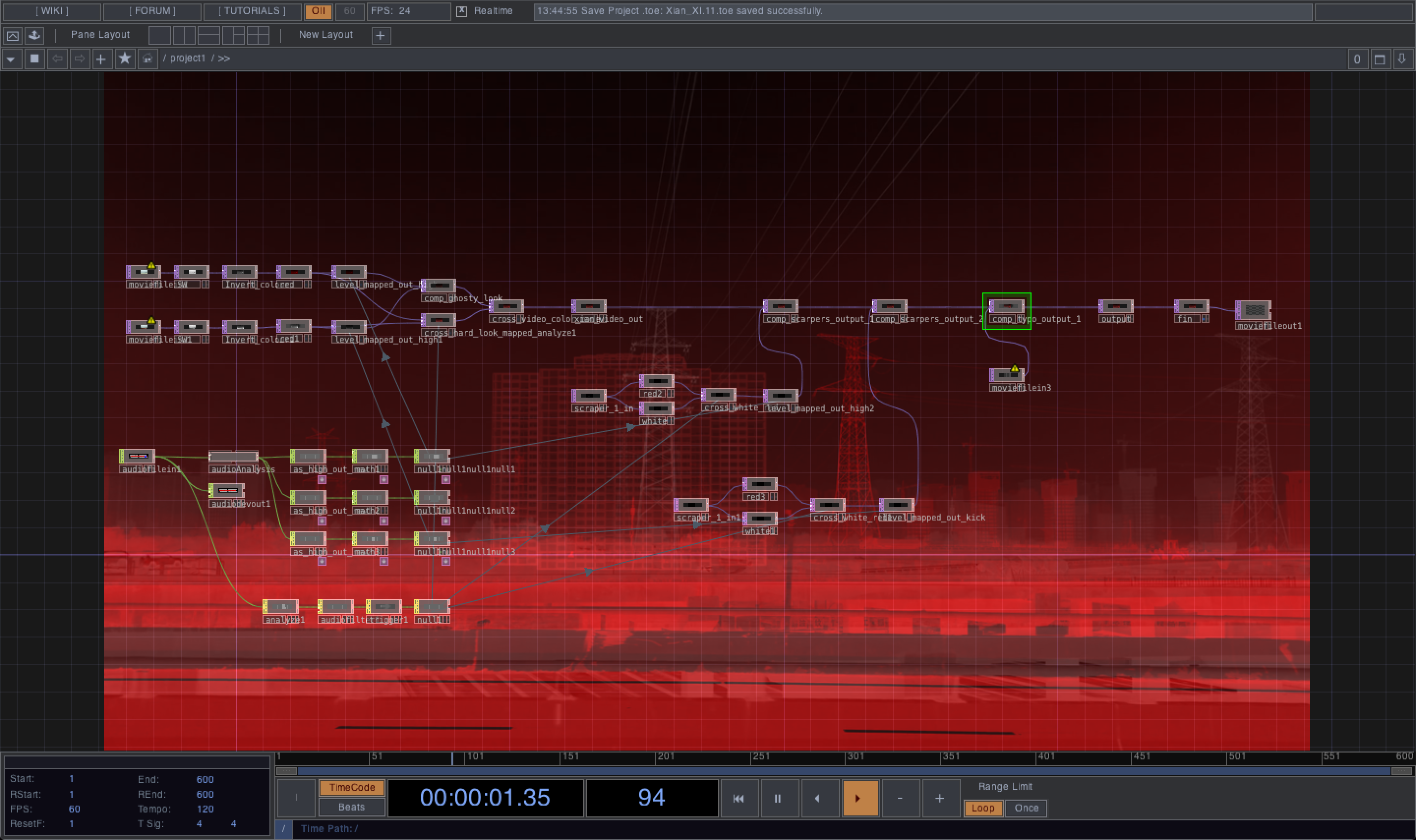Step back one frame with minus

[x=900, y=798]
